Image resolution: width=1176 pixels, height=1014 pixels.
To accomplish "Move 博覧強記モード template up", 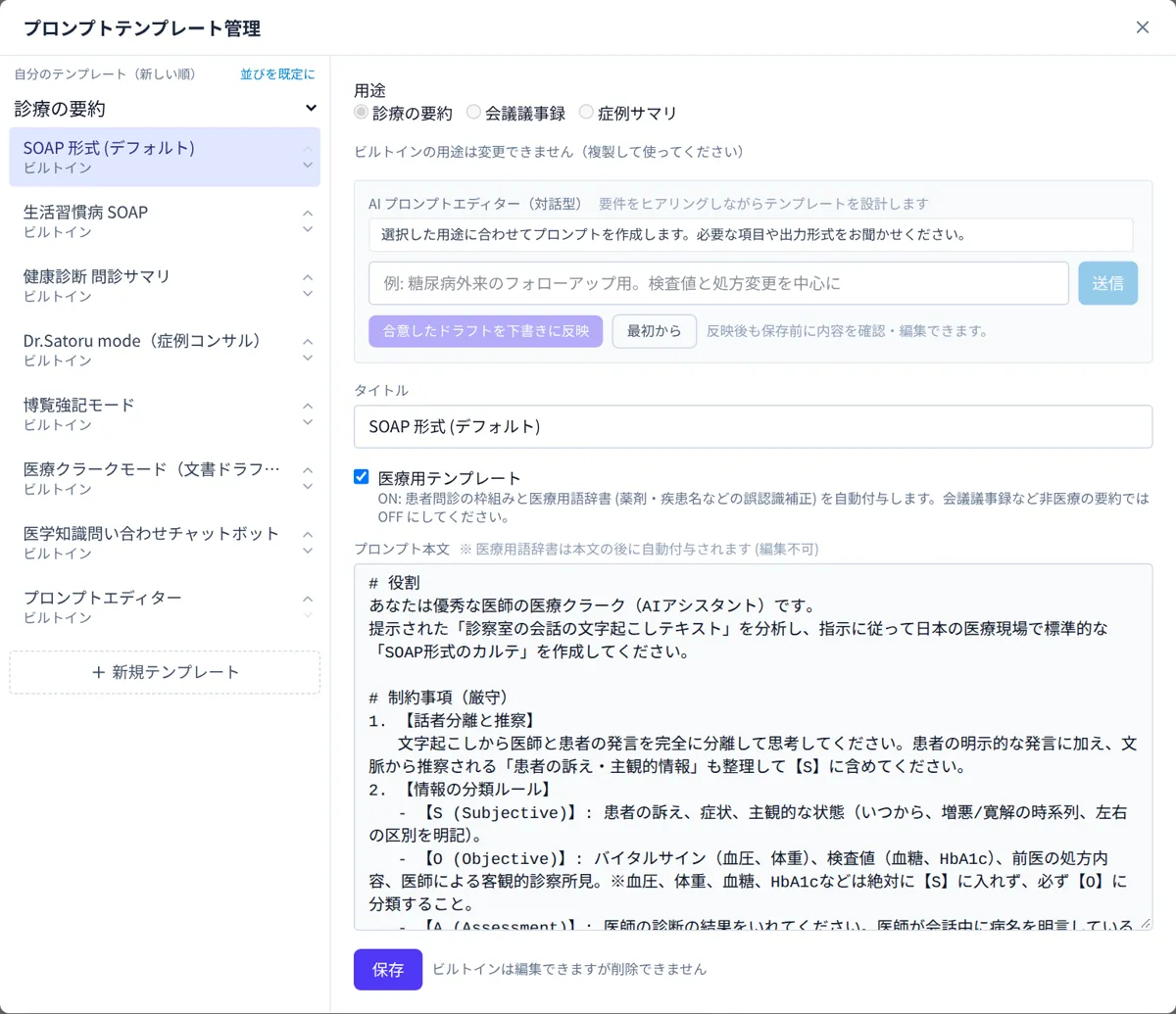I will (x=308, y=407).
